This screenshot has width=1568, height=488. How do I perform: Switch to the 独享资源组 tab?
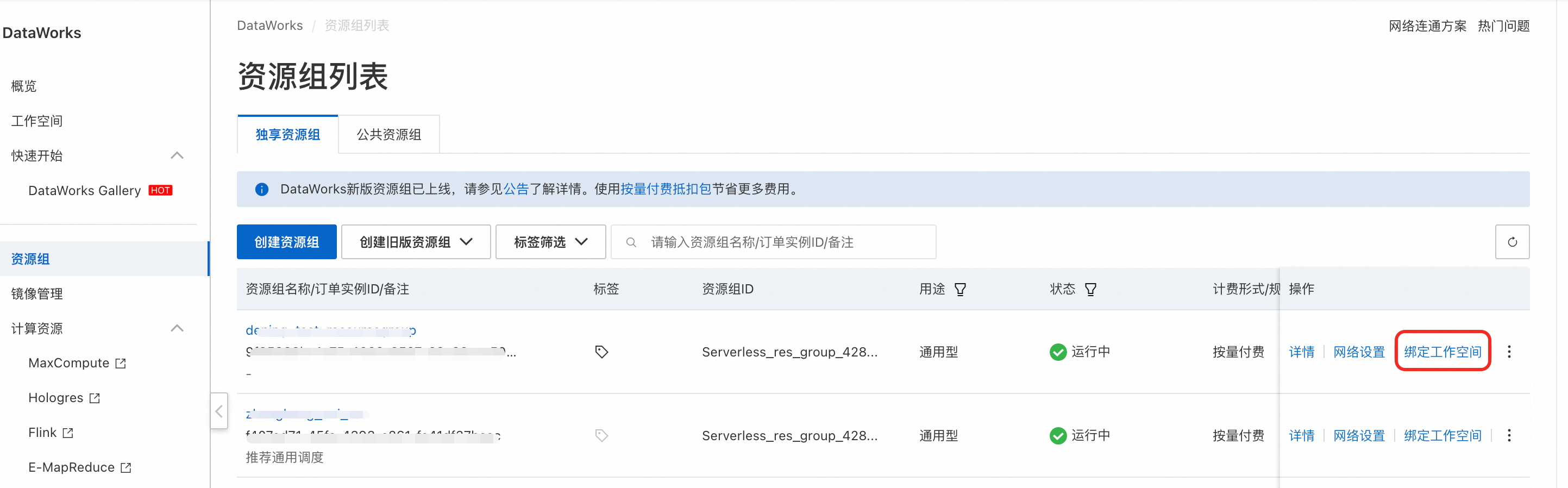288,134
